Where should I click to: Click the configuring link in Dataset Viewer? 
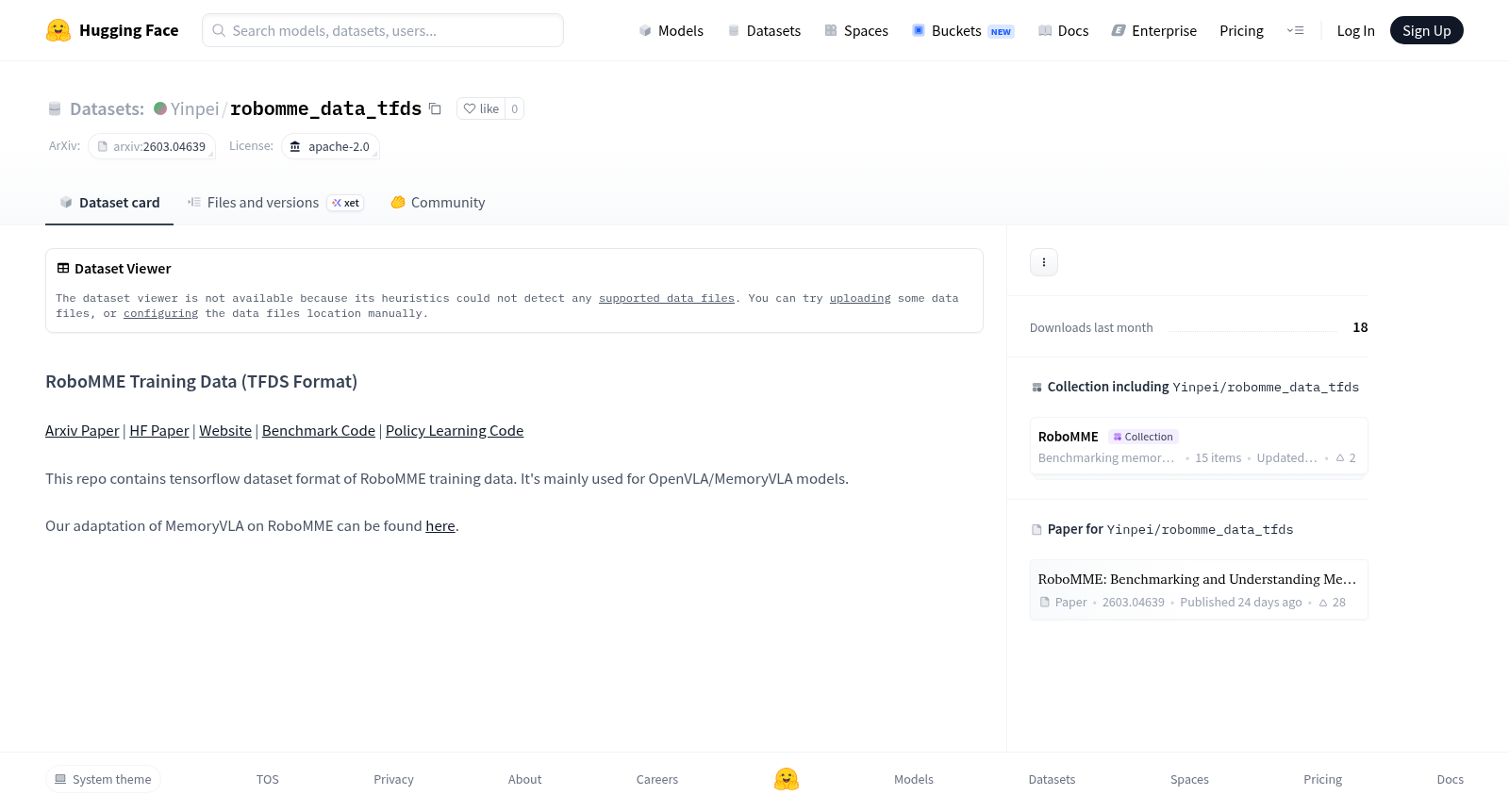(161, 313)
